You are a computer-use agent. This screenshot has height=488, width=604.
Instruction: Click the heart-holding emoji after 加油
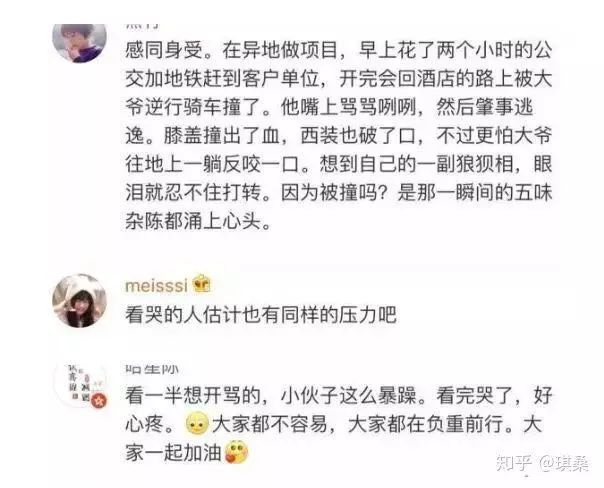tap(237, 452)
